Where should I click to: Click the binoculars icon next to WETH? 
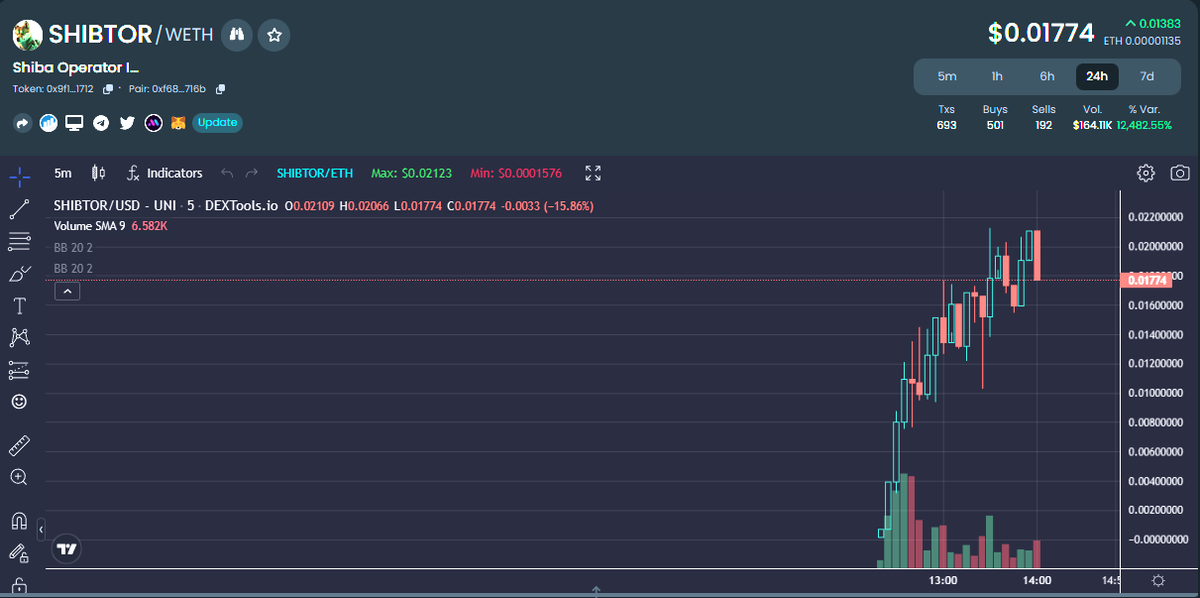[x=237, y=35]
